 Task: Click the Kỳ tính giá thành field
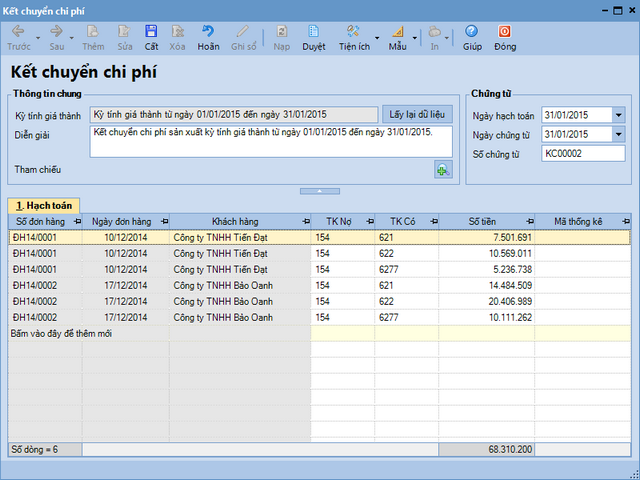234,115
